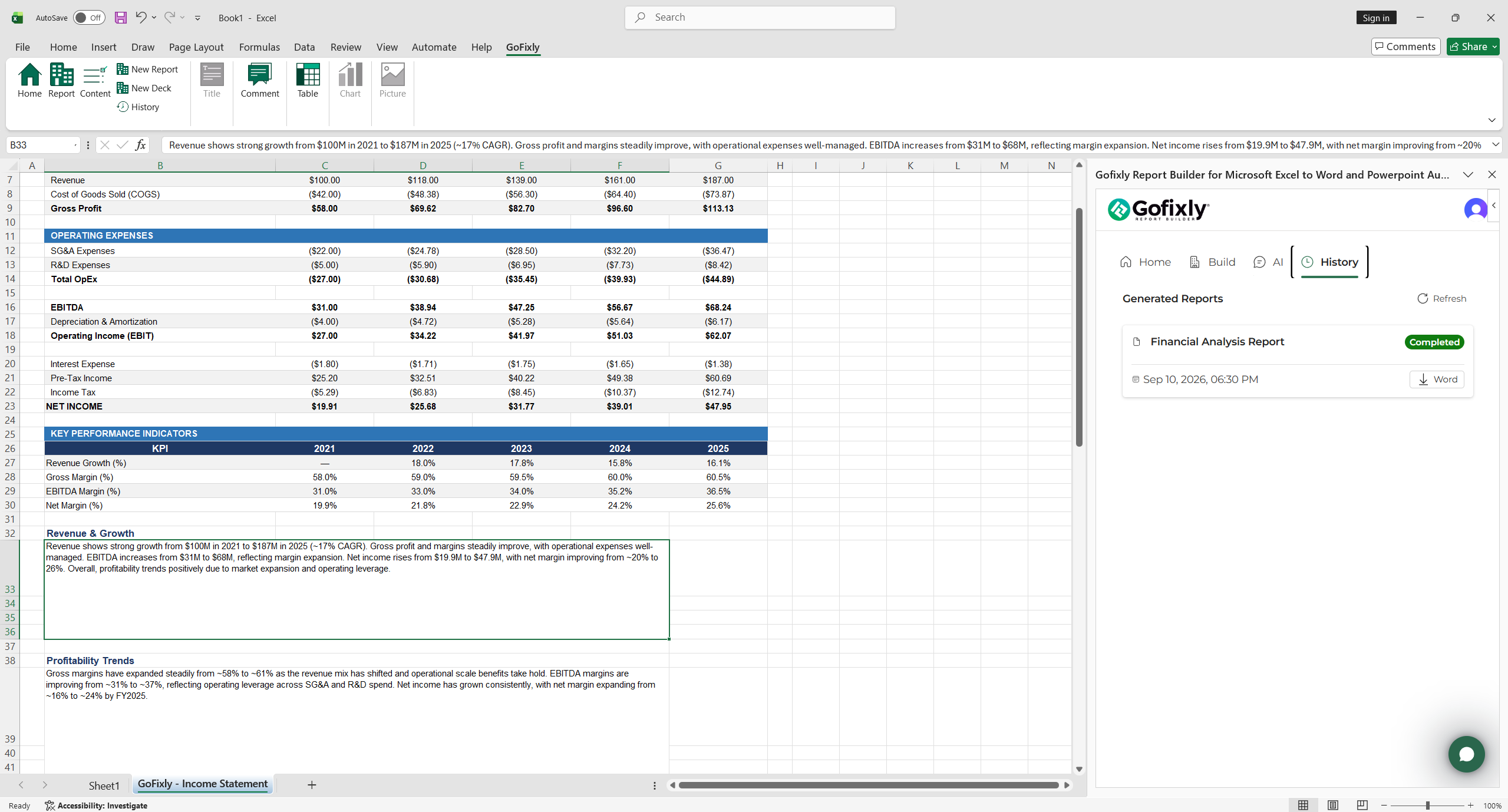Download the report as Word
Viewport: 1508px width, 812px height.
tap(1437, 379)
